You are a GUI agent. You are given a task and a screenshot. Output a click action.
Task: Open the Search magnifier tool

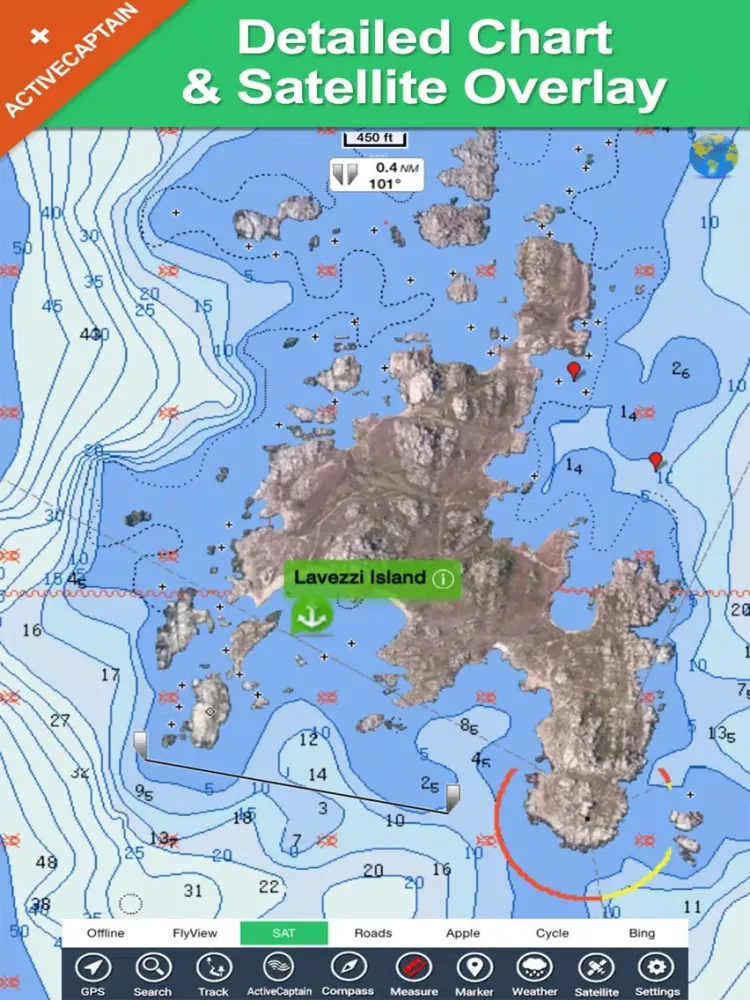(152, 968)
